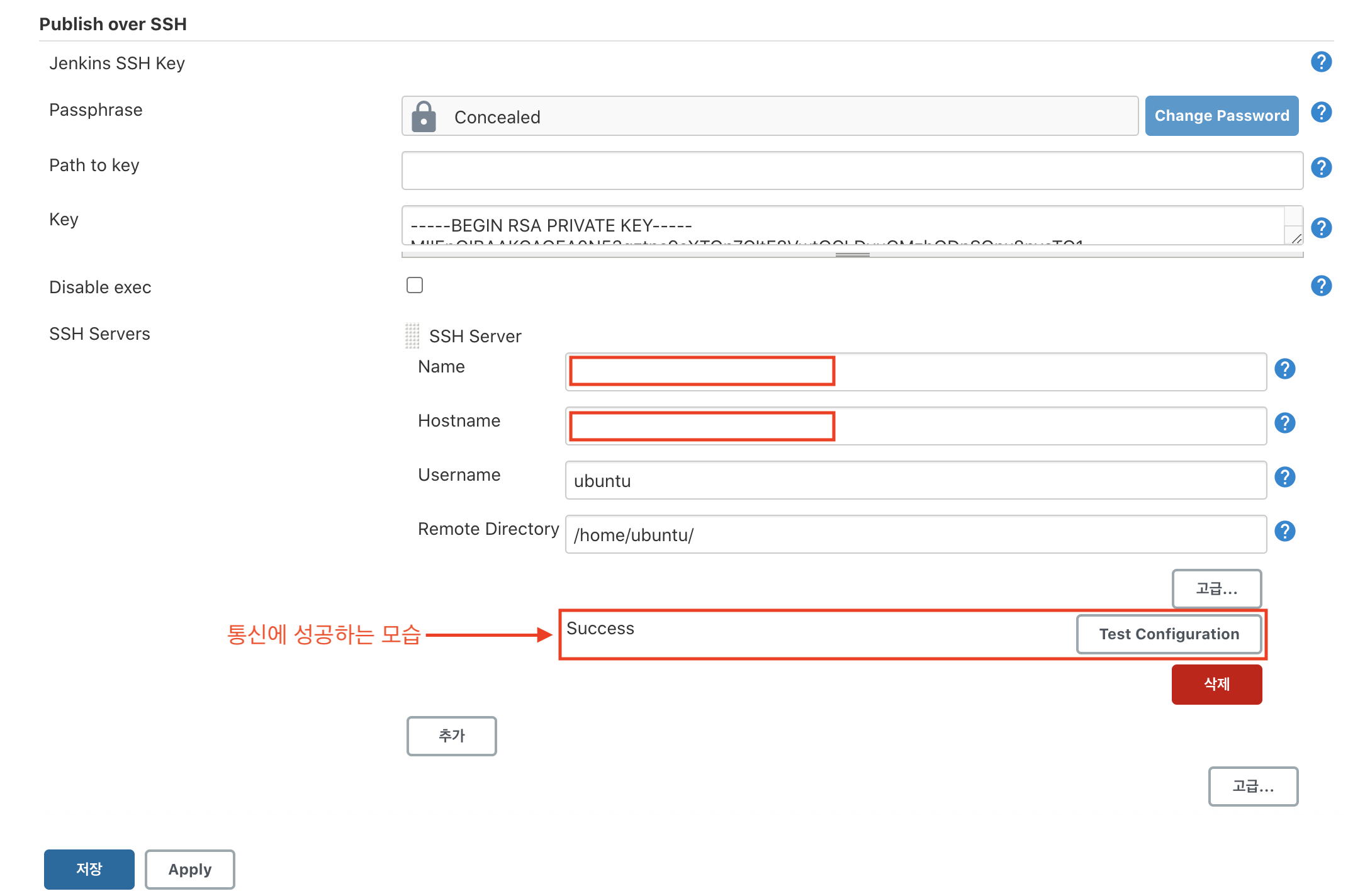This screenshot has height=896, width=1348.
Task: Save settings with 저장 button
Action: click(x=89, y=869)
